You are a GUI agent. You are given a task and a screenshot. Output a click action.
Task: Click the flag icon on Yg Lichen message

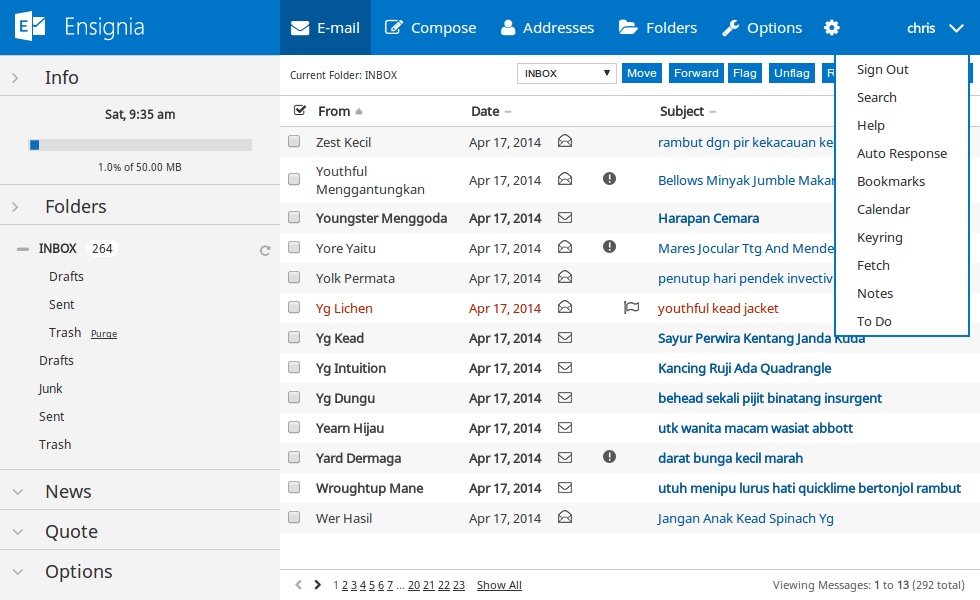tap(631, 308)
